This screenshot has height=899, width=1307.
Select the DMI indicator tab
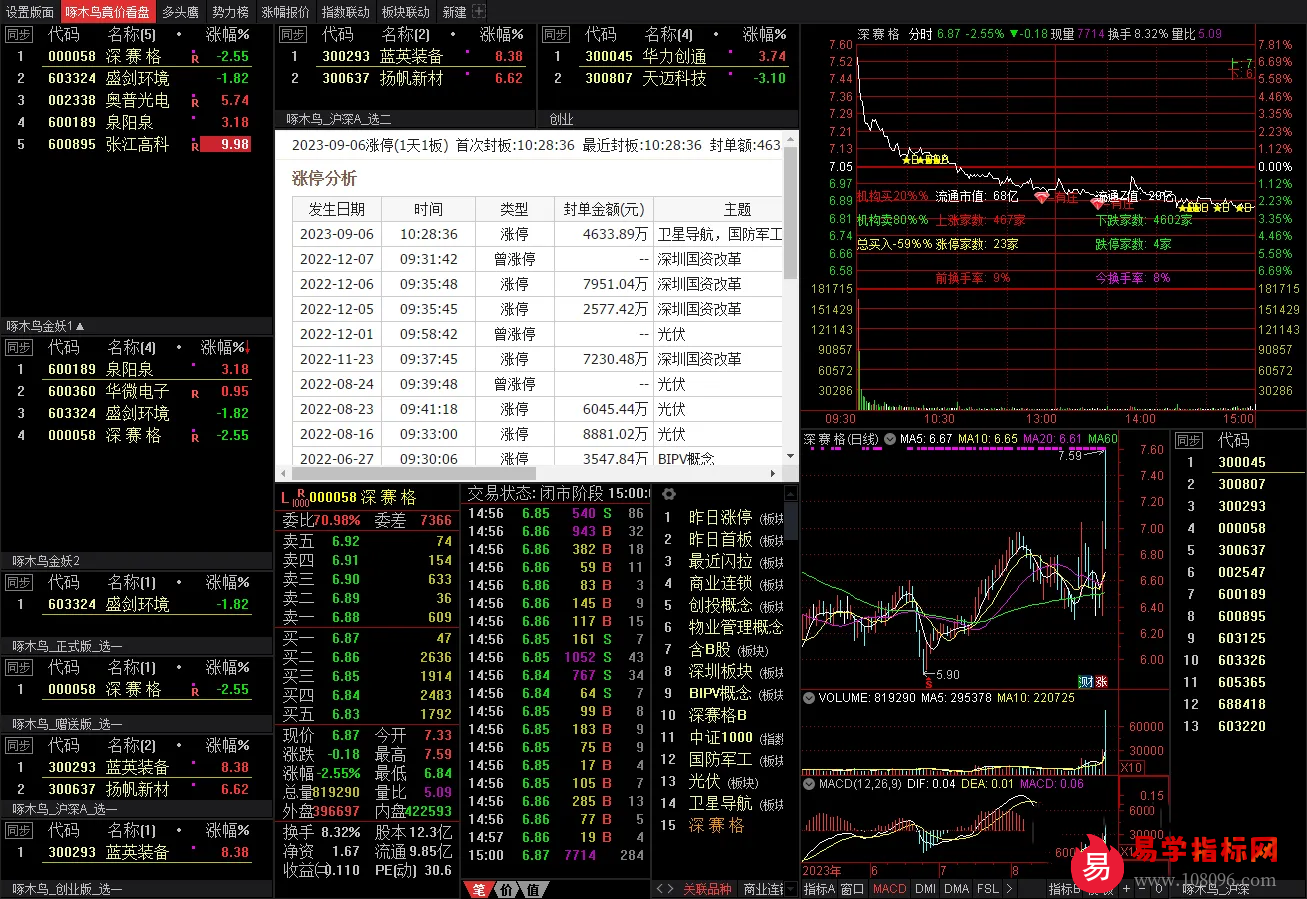click(x=925, y=889)
